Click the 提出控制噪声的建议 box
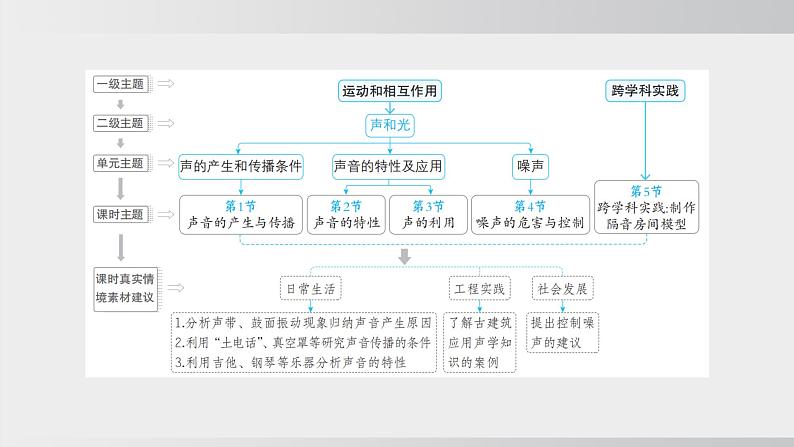Image resolution: width=794 pixels, height=447 pixels. pyautogui.click(x=563, y=333)
